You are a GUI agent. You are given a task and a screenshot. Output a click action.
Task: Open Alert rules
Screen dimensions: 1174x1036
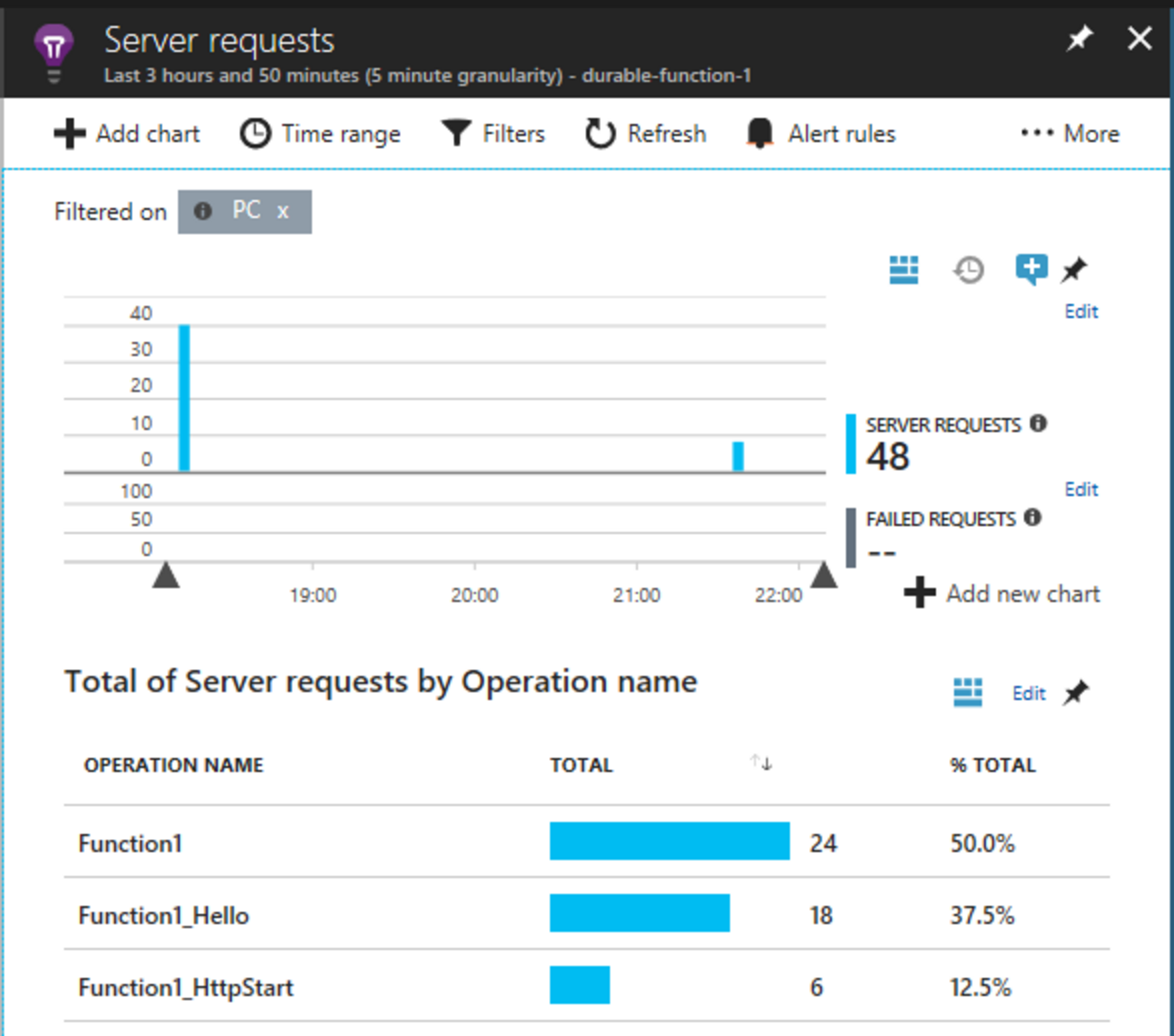(x=820, y=134)
